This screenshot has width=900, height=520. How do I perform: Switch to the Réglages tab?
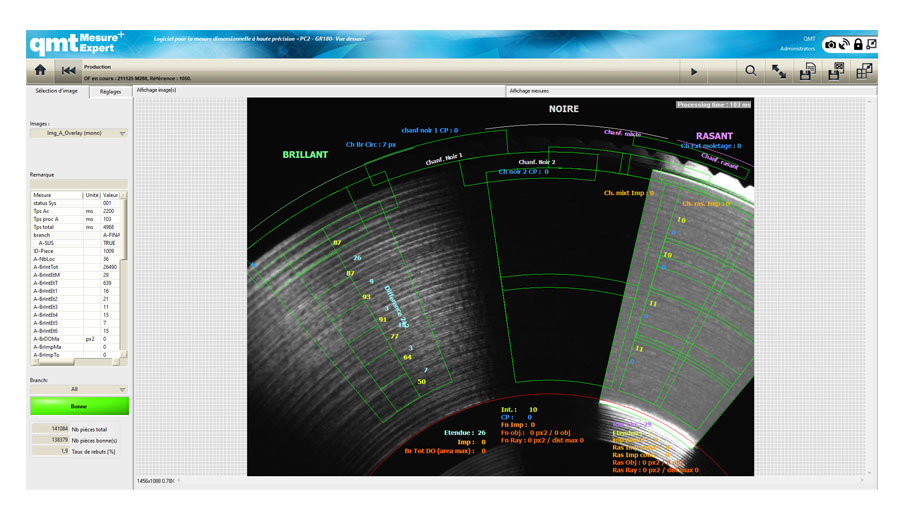[110, 91]
